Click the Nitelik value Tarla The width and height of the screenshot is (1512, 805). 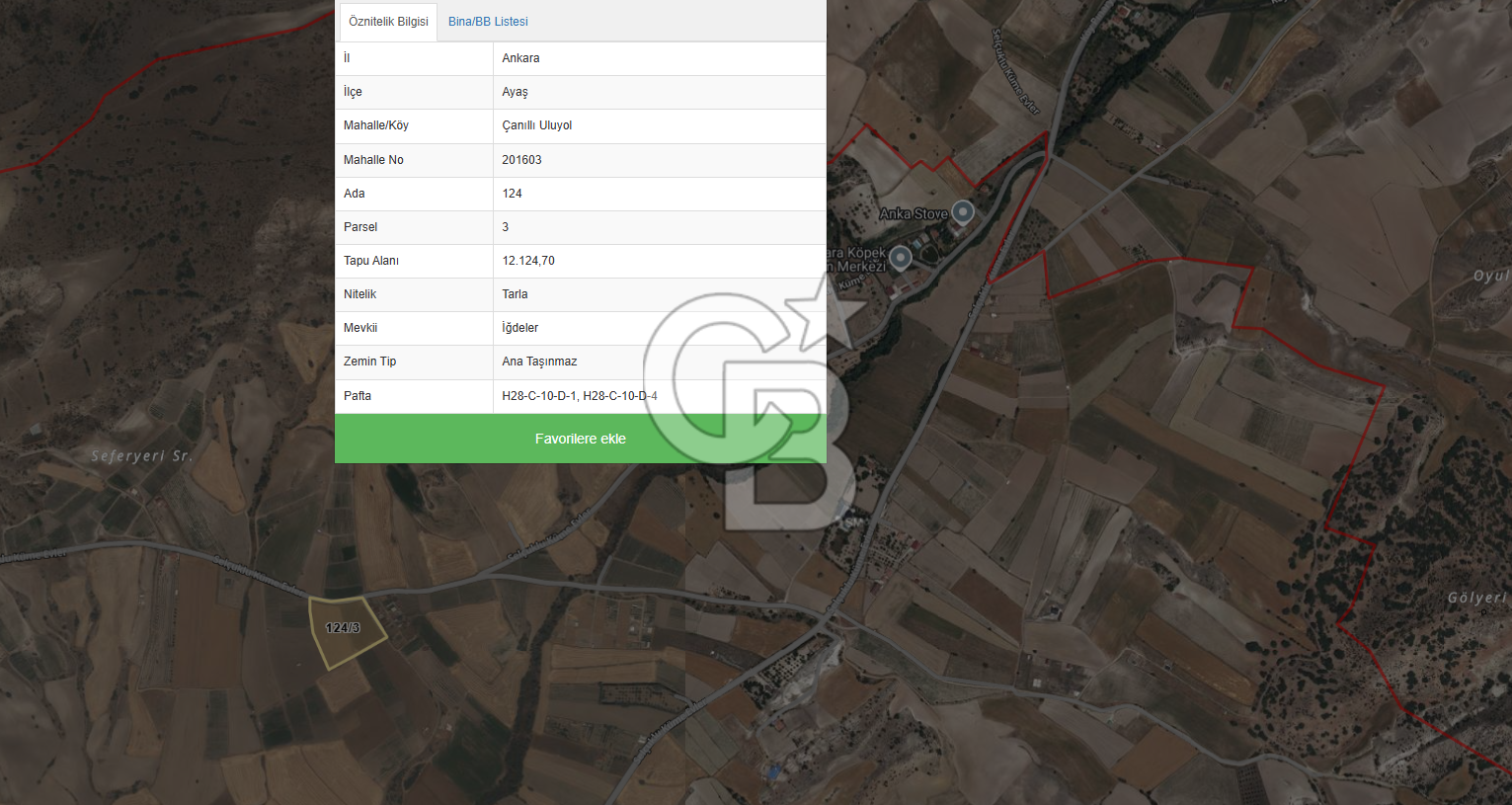(515, 294)
